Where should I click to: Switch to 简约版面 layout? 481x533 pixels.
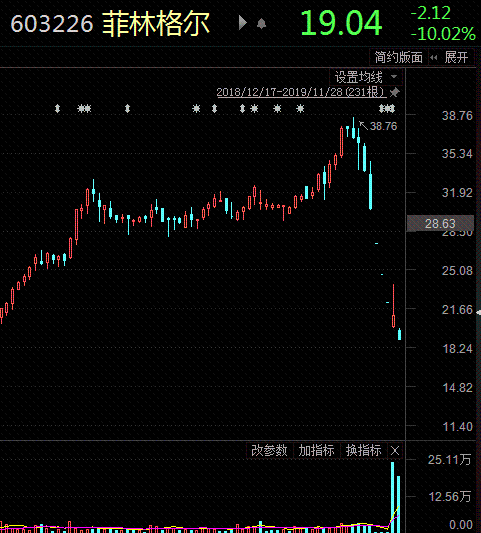398,57
